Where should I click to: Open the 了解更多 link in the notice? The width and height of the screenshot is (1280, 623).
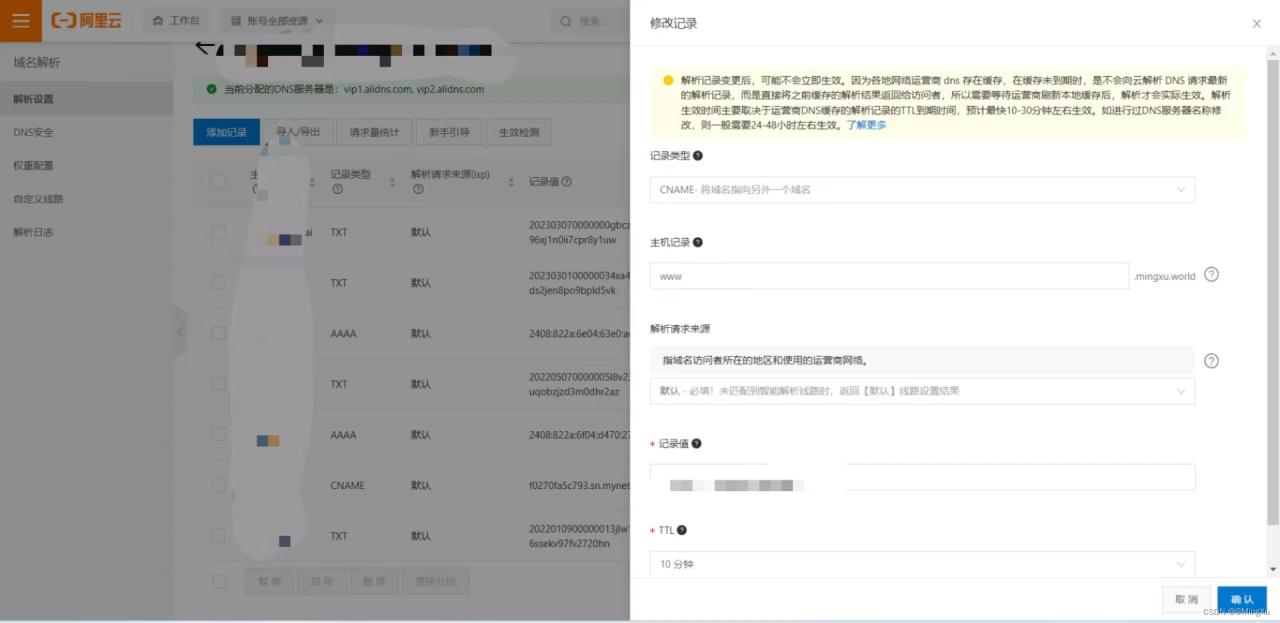[x=864, y=125]
